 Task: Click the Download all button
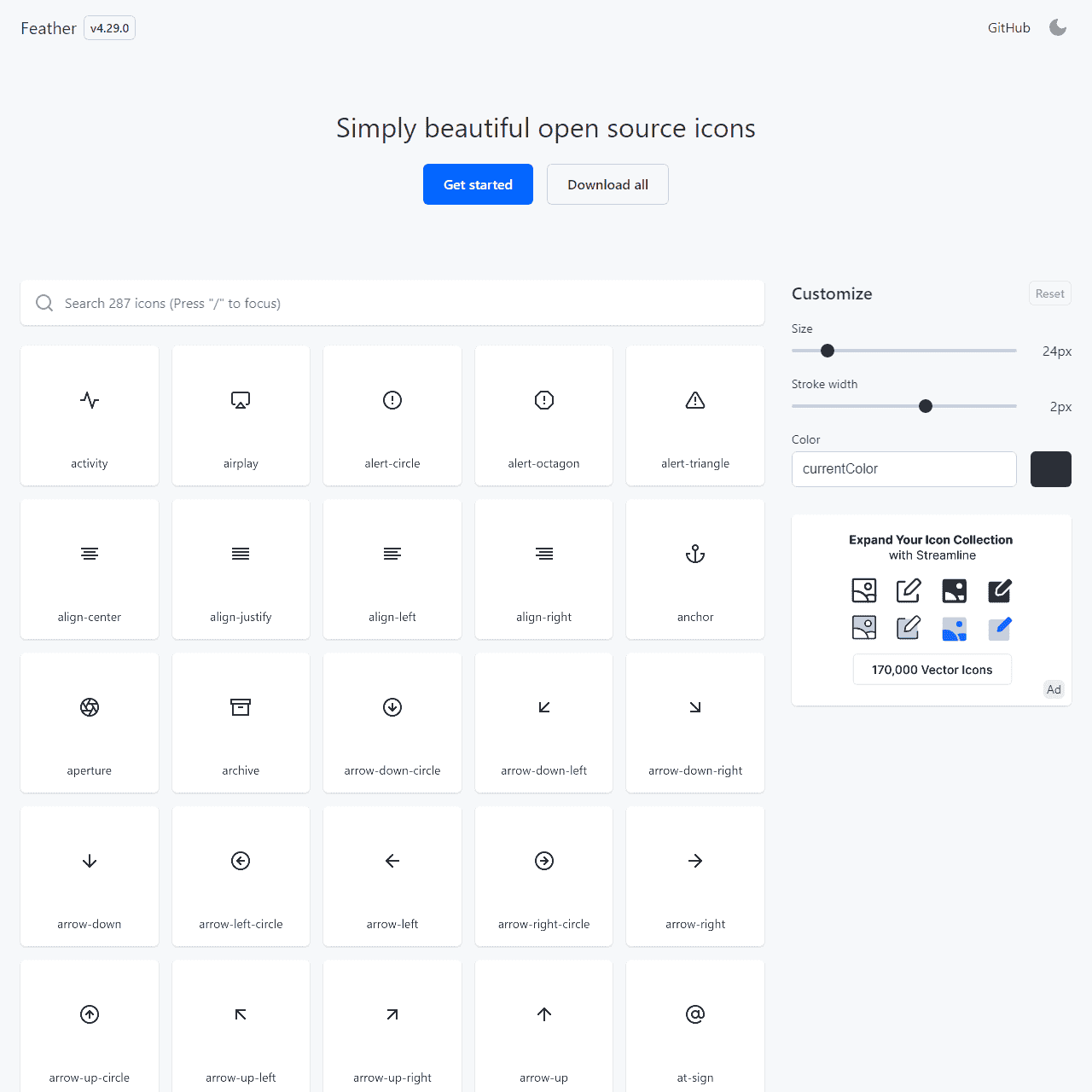point(607,184)
